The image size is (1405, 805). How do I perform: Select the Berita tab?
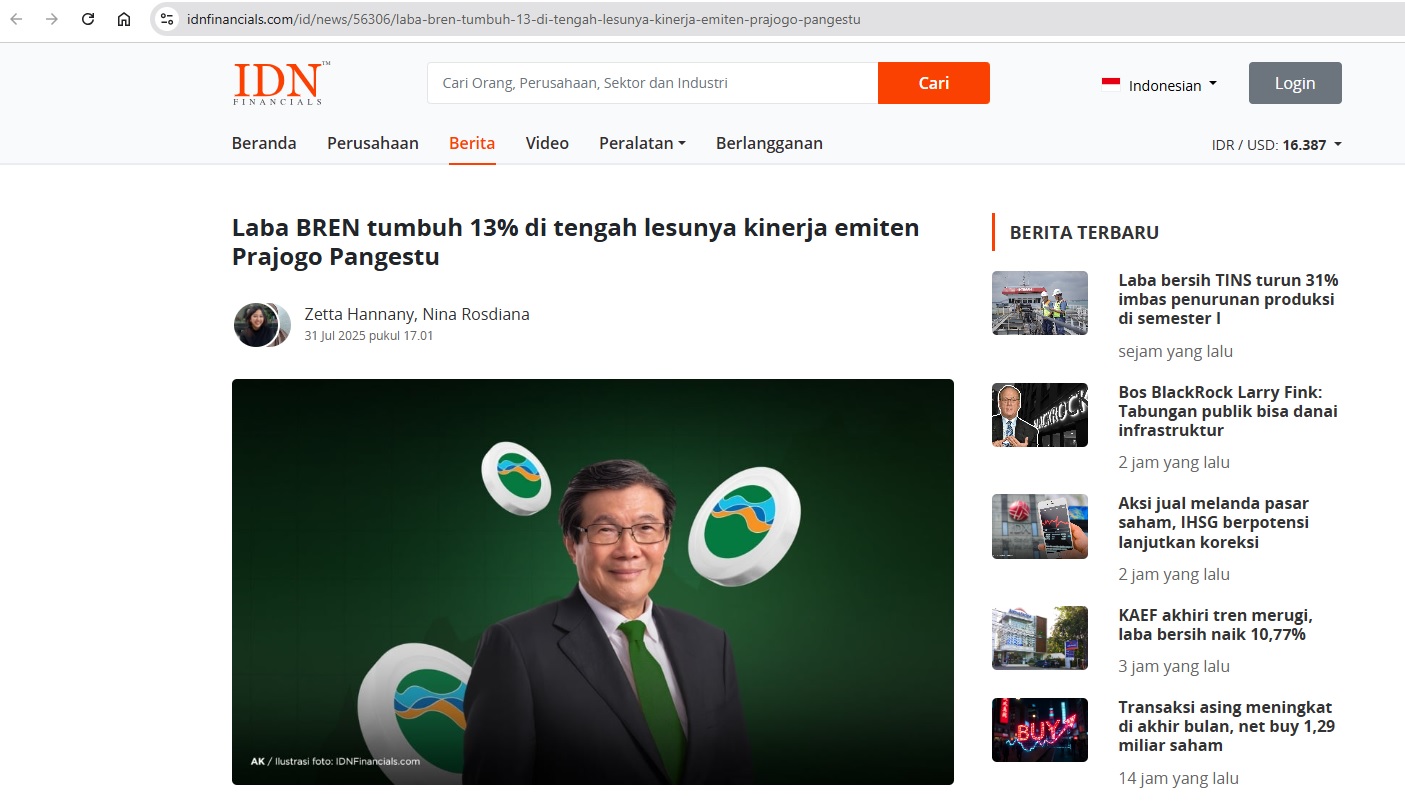tap(472, 143)
